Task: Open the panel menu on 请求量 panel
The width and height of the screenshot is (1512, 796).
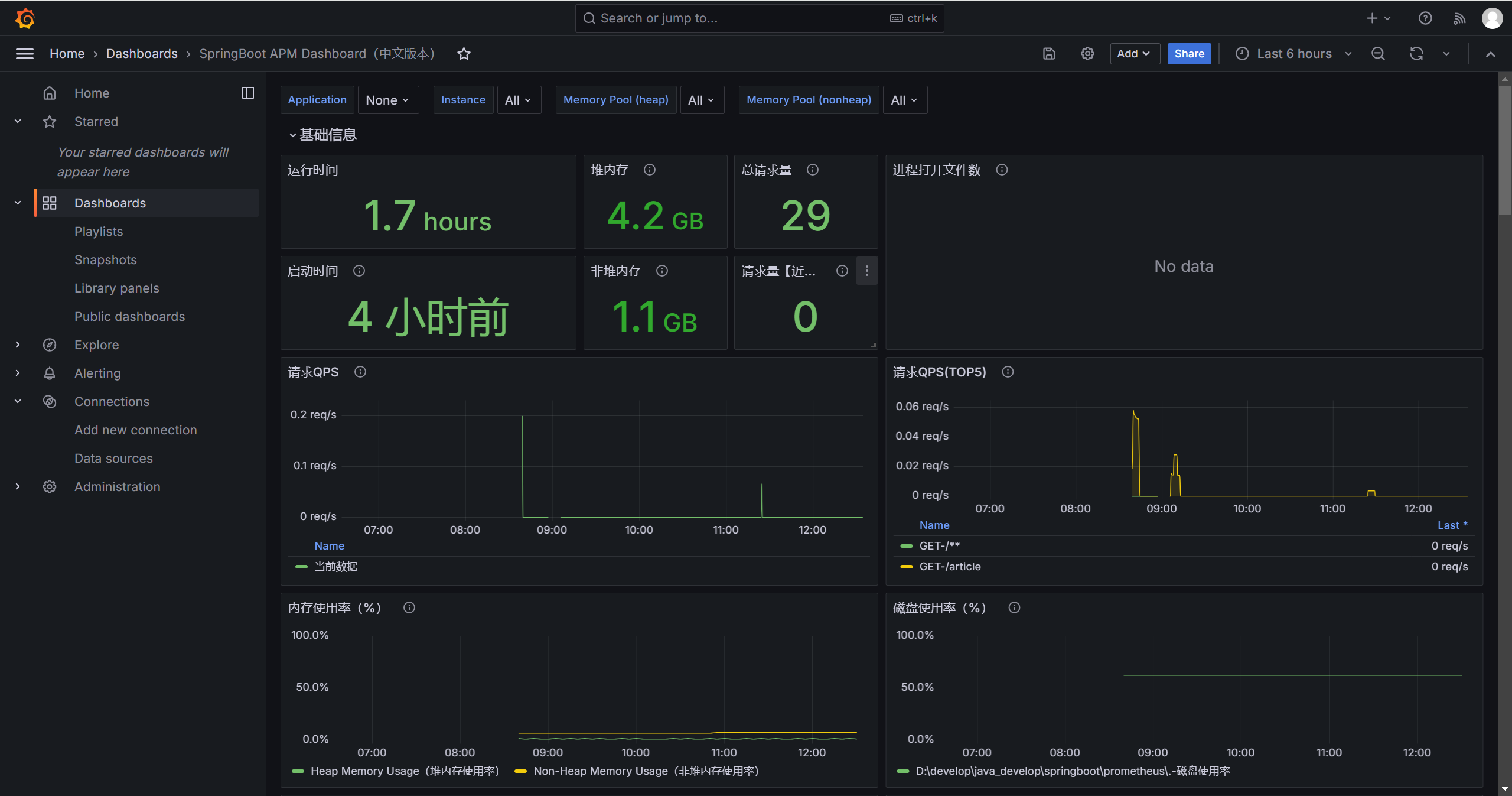Action: (x=866, y=271)
